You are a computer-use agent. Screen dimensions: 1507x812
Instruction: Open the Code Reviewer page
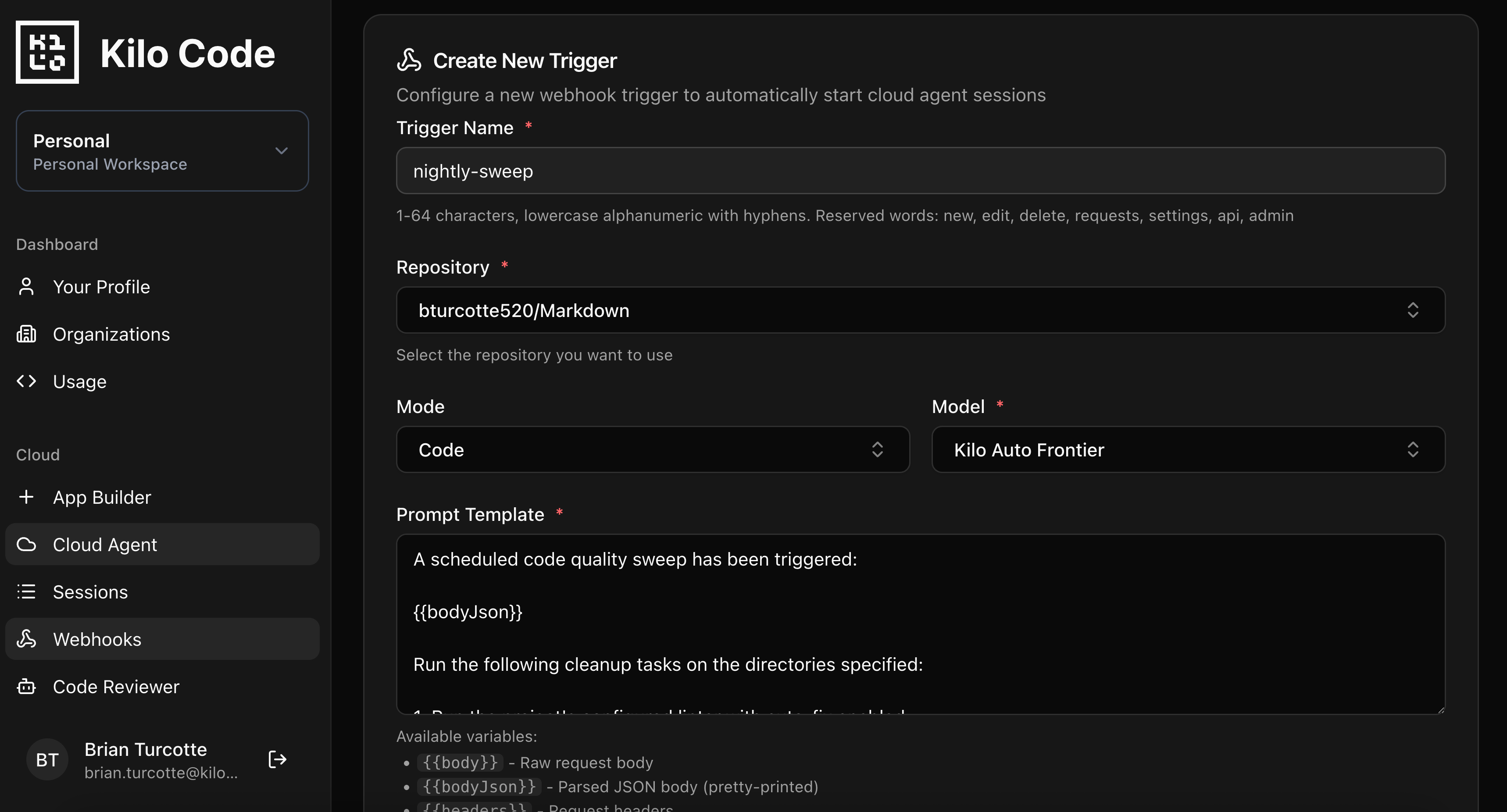coord(116,686)
